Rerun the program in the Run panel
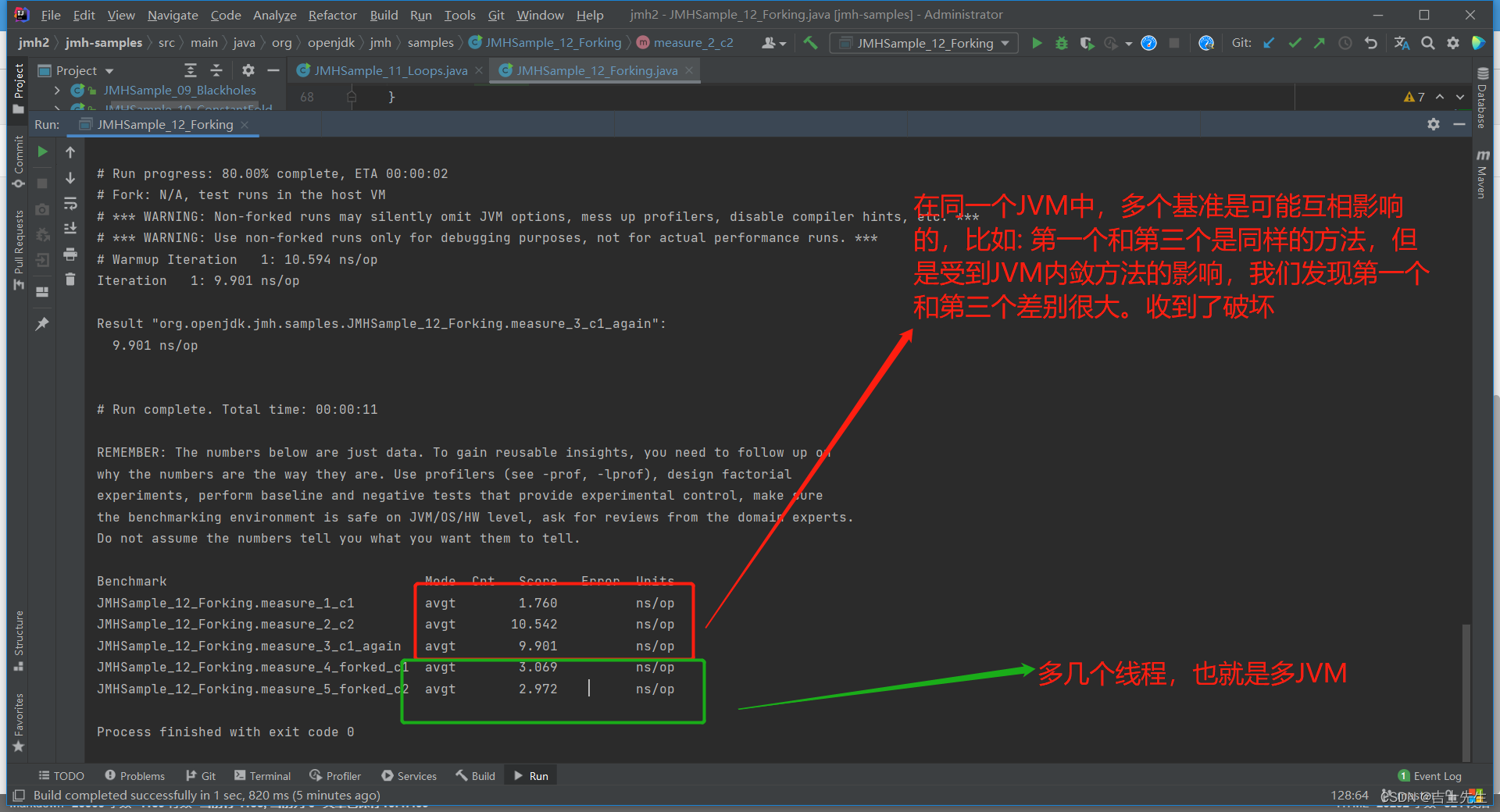Image resolution: width=1500 pixels, height=812 pixels. [x=43, y=151]
